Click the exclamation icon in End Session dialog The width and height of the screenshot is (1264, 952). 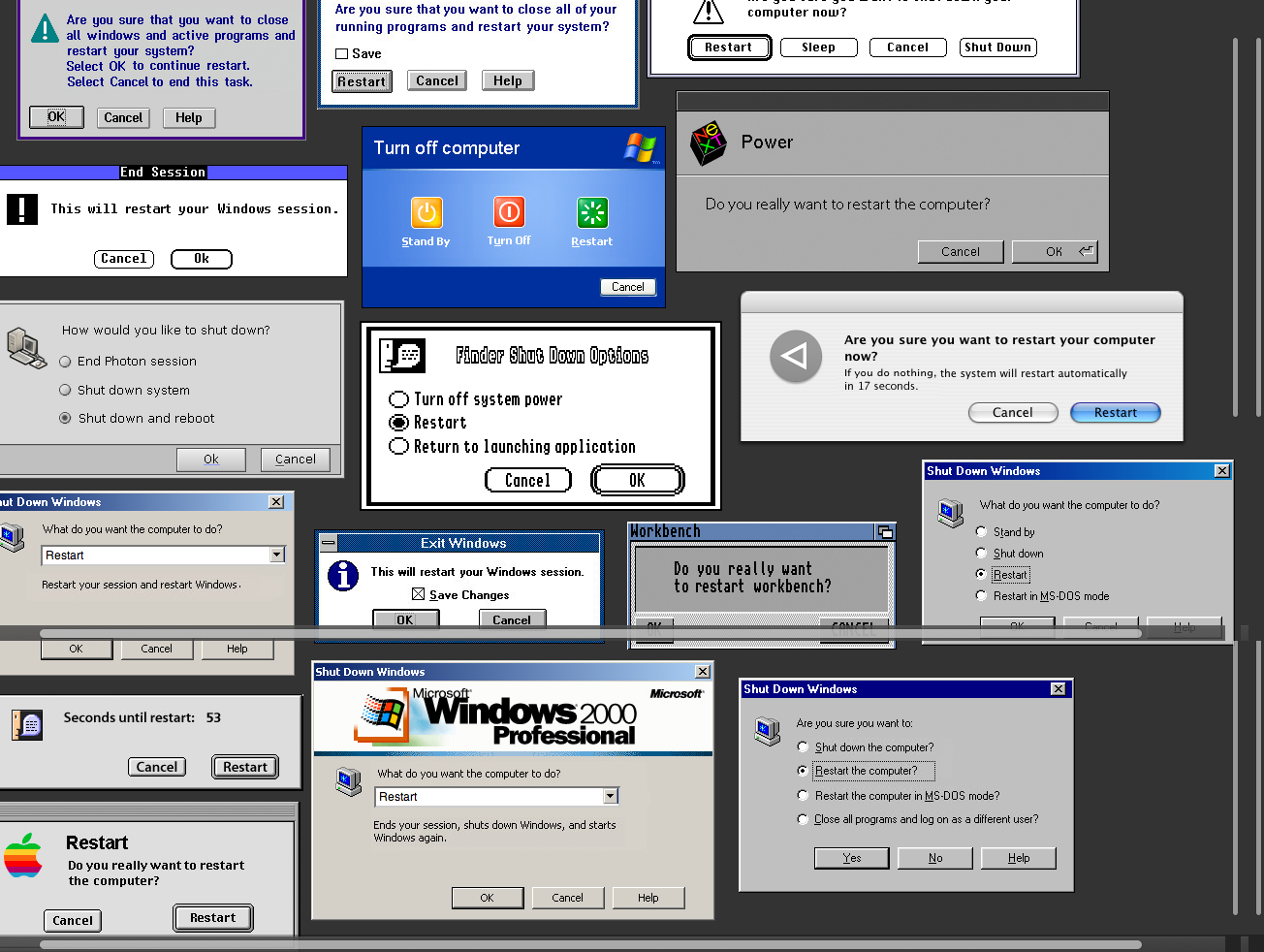tap(22, 209)
